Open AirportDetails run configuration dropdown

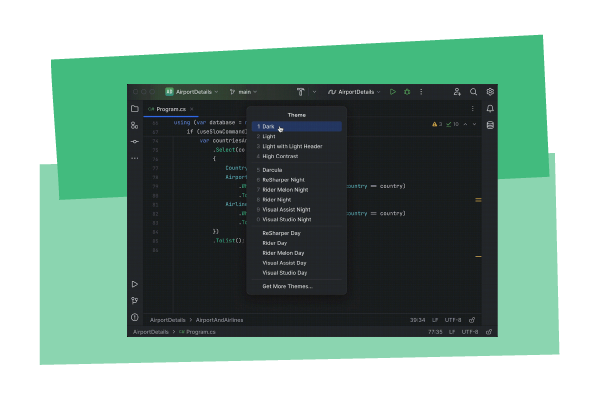click(x=354, y=92)
